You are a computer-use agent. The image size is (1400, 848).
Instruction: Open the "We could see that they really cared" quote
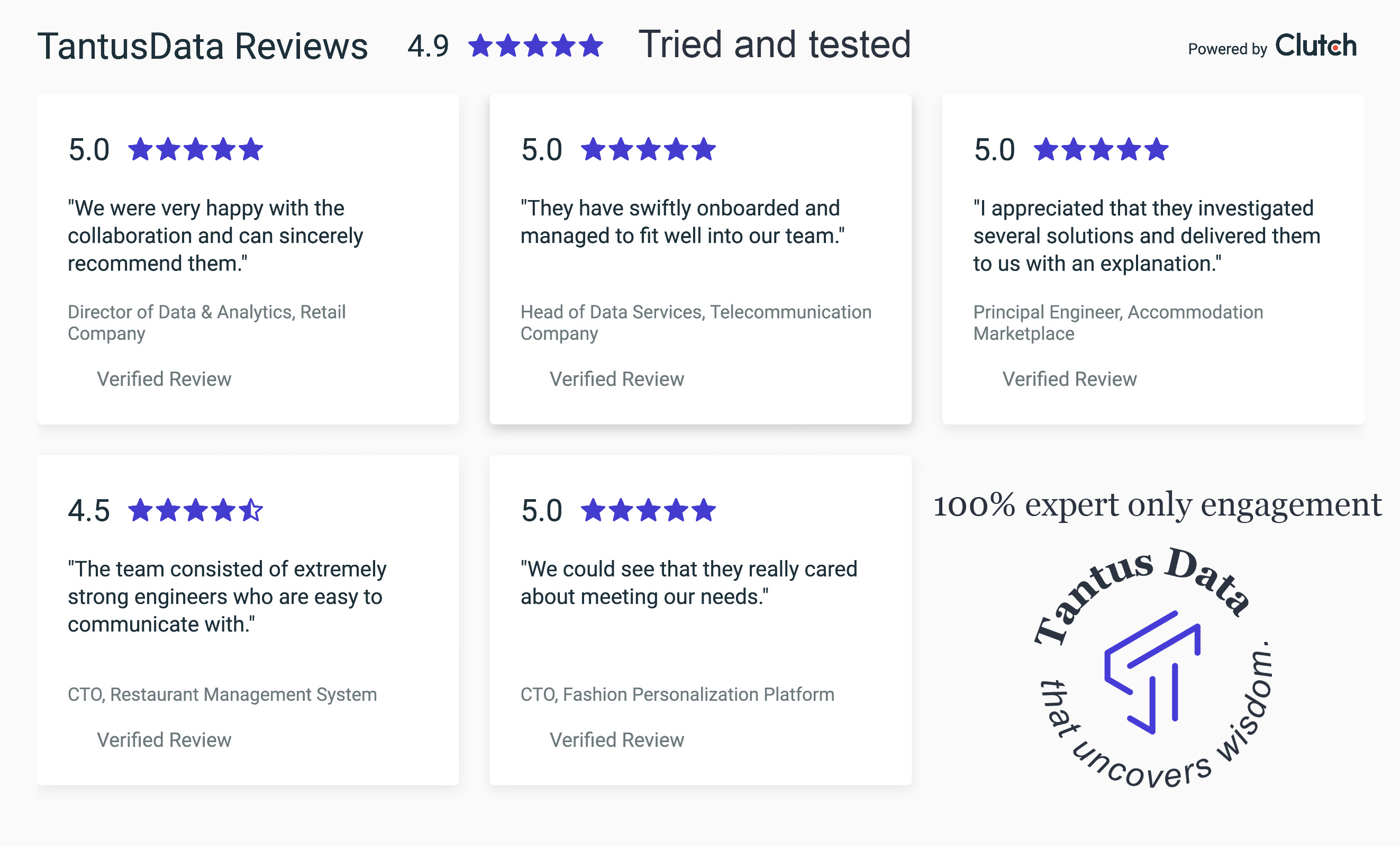688,583
